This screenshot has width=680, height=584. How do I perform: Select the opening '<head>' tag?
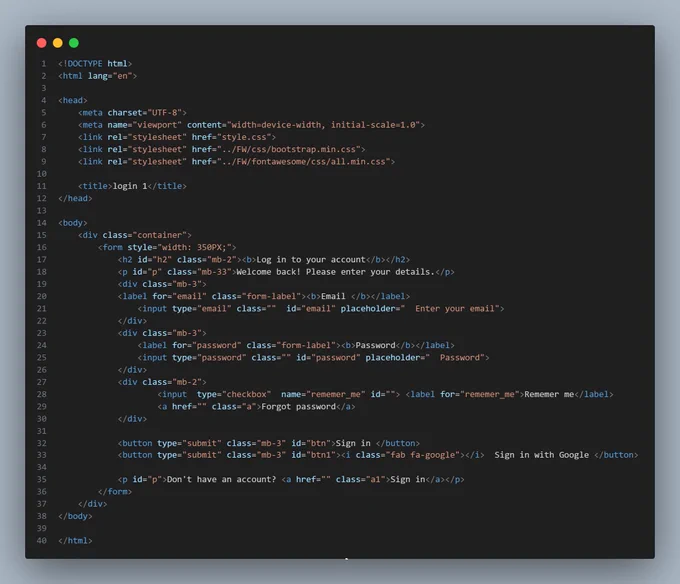(x=73, y=100)
